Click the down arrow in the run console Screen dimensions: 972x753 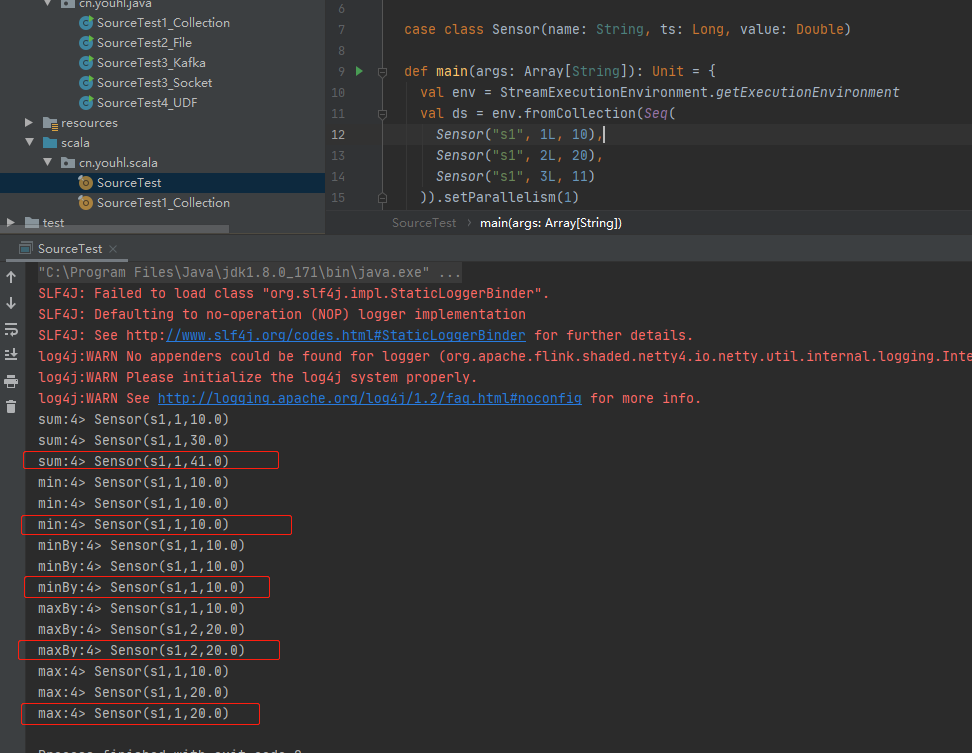(11, 303)
